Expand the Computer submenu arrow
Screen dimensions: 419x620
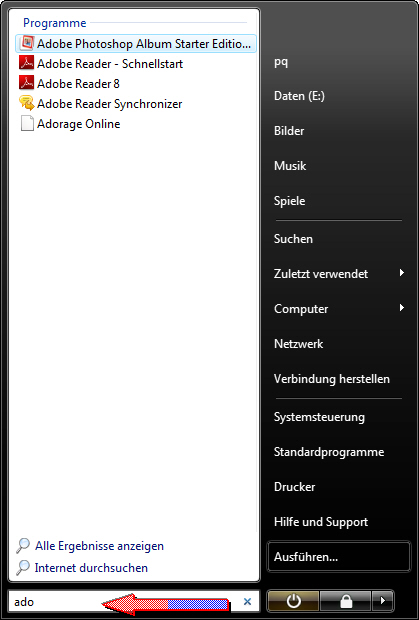[402, 307]
